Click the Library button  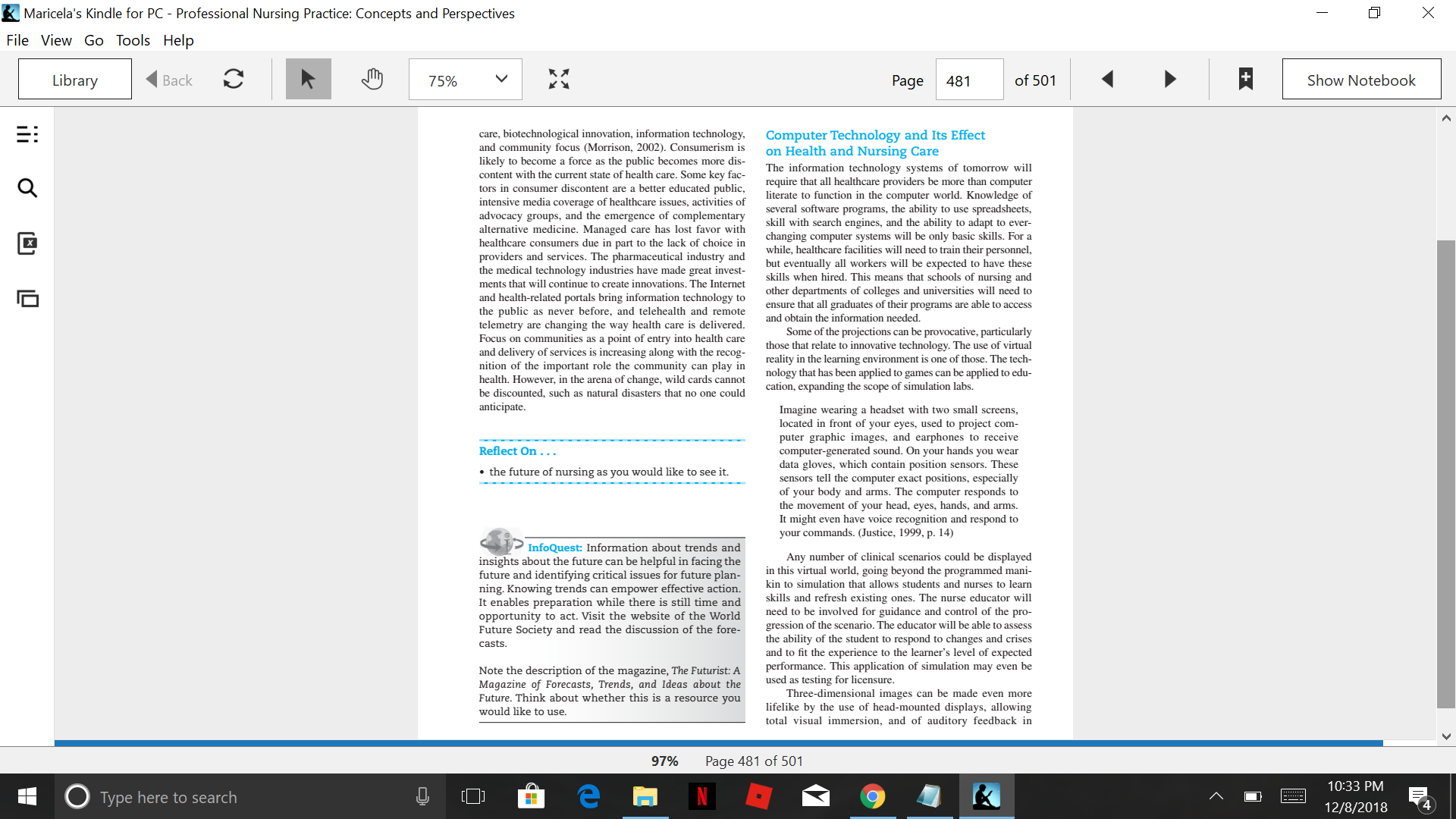click(x=74, y=80)
